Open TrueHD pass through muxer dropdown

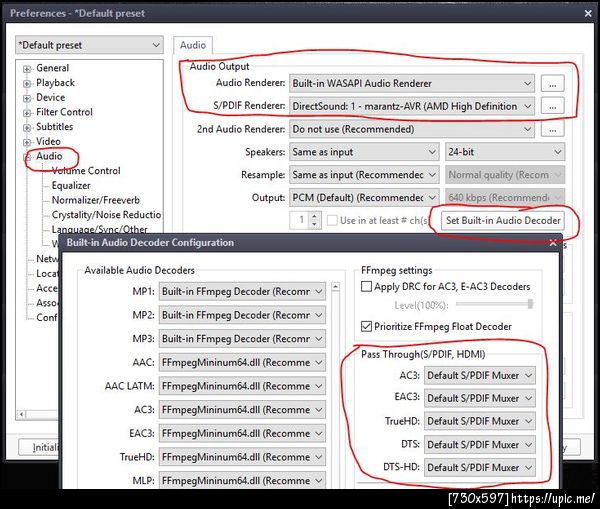click(480, 421)
